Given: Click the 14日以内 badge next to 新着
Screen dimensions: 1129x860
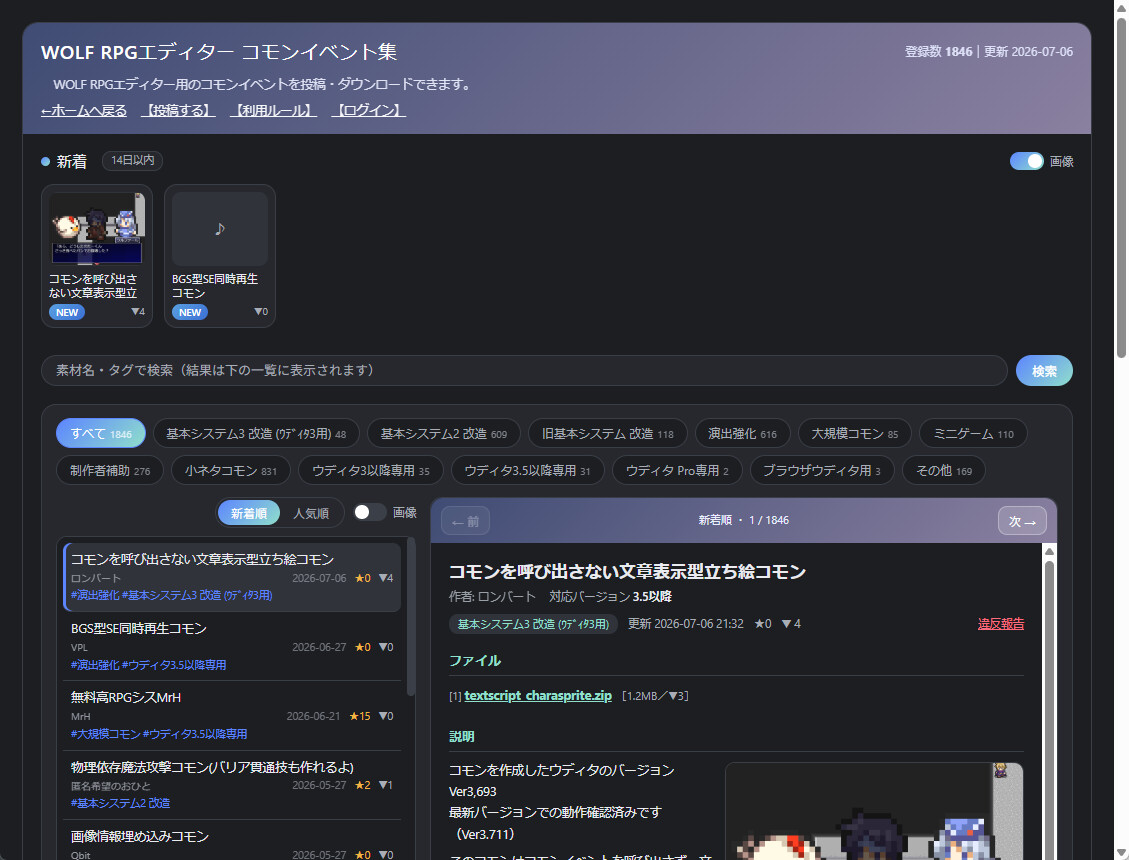Looking at the screenshot, I should (x=132, y=160).
